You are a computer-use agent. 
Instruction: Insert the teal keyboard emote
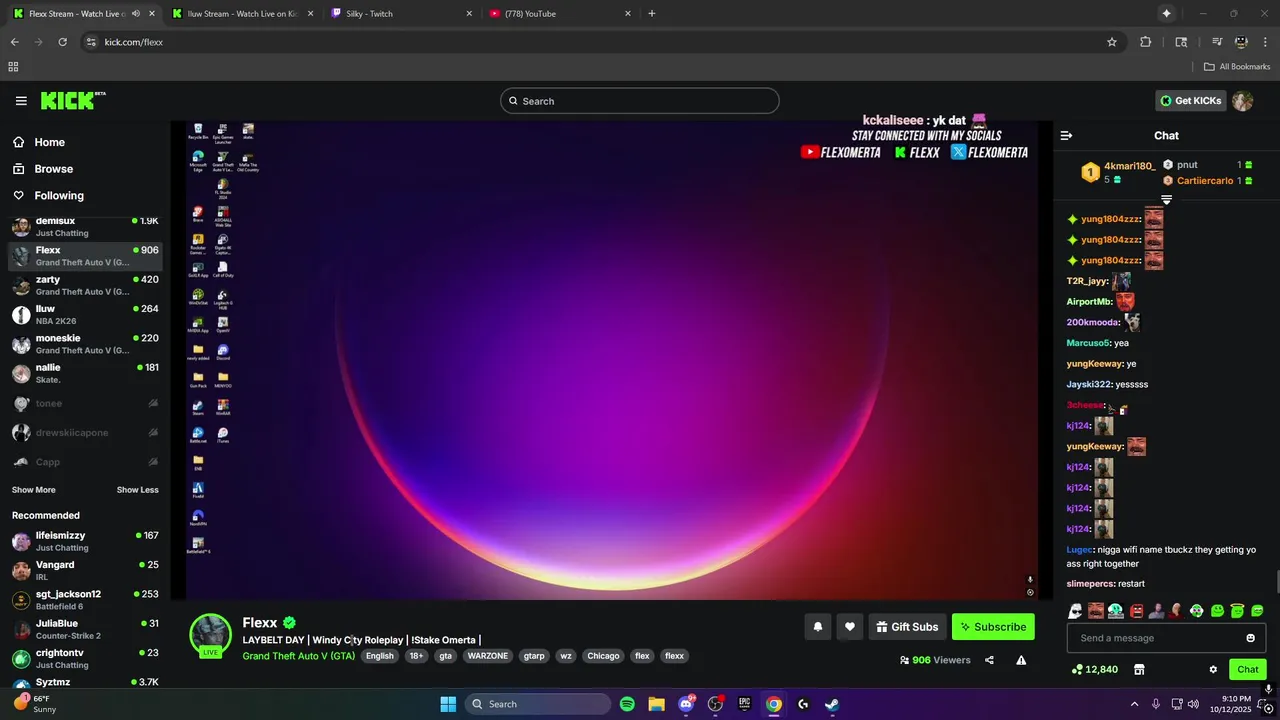coord(1116,611)
